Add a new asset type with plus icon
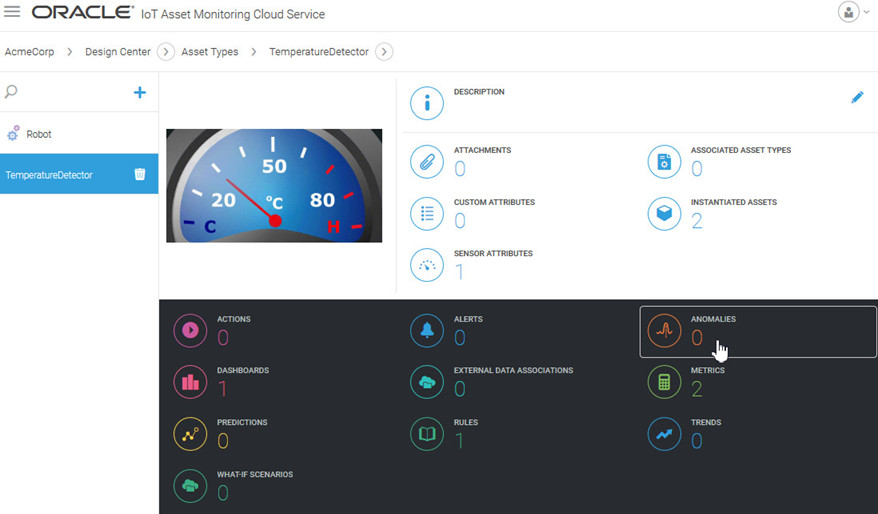878x514 pixels. click(x=139, y=92)
